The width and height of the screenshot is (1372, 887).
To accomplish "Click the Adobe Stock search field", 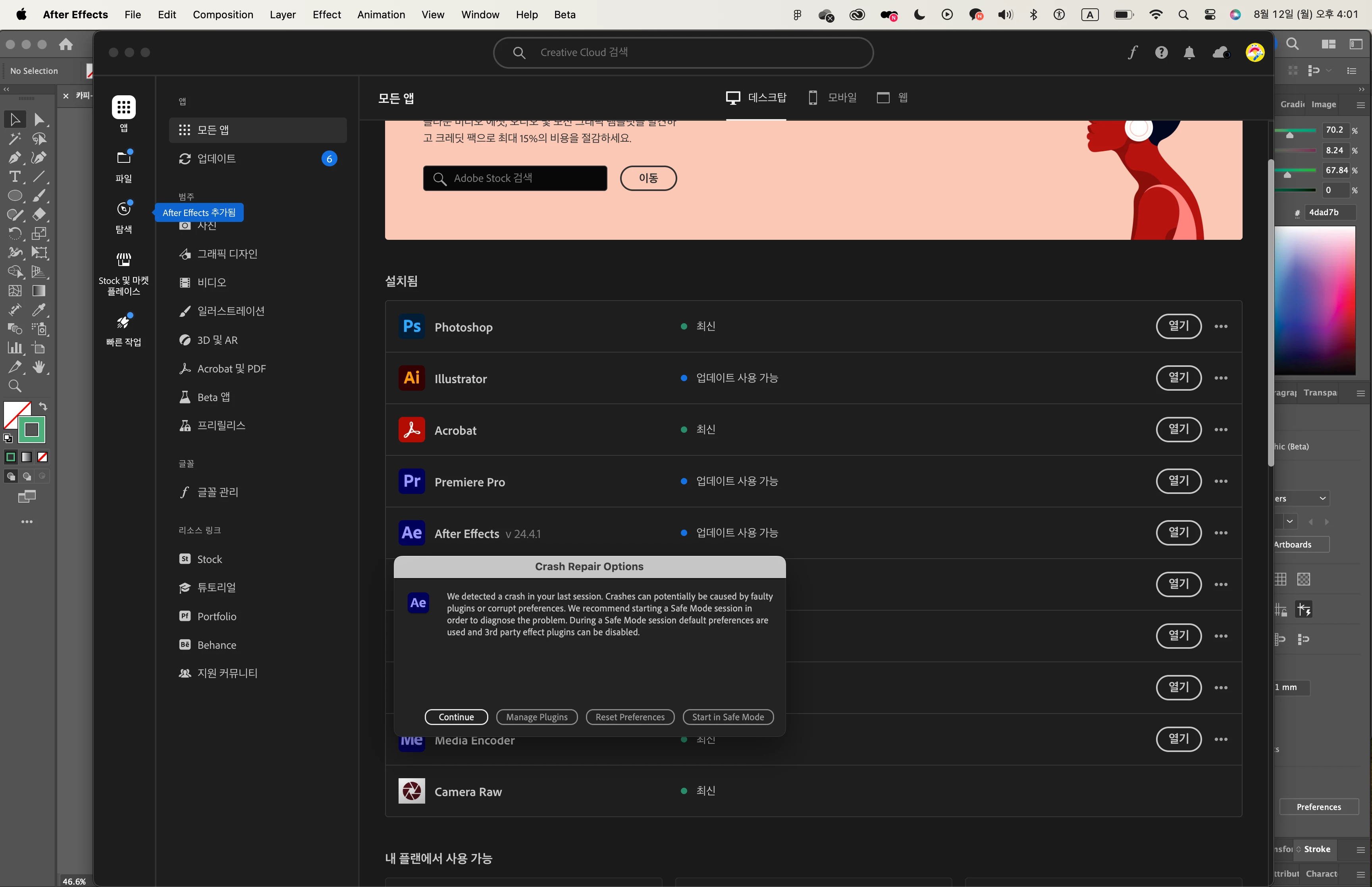I will click(515, 179).
